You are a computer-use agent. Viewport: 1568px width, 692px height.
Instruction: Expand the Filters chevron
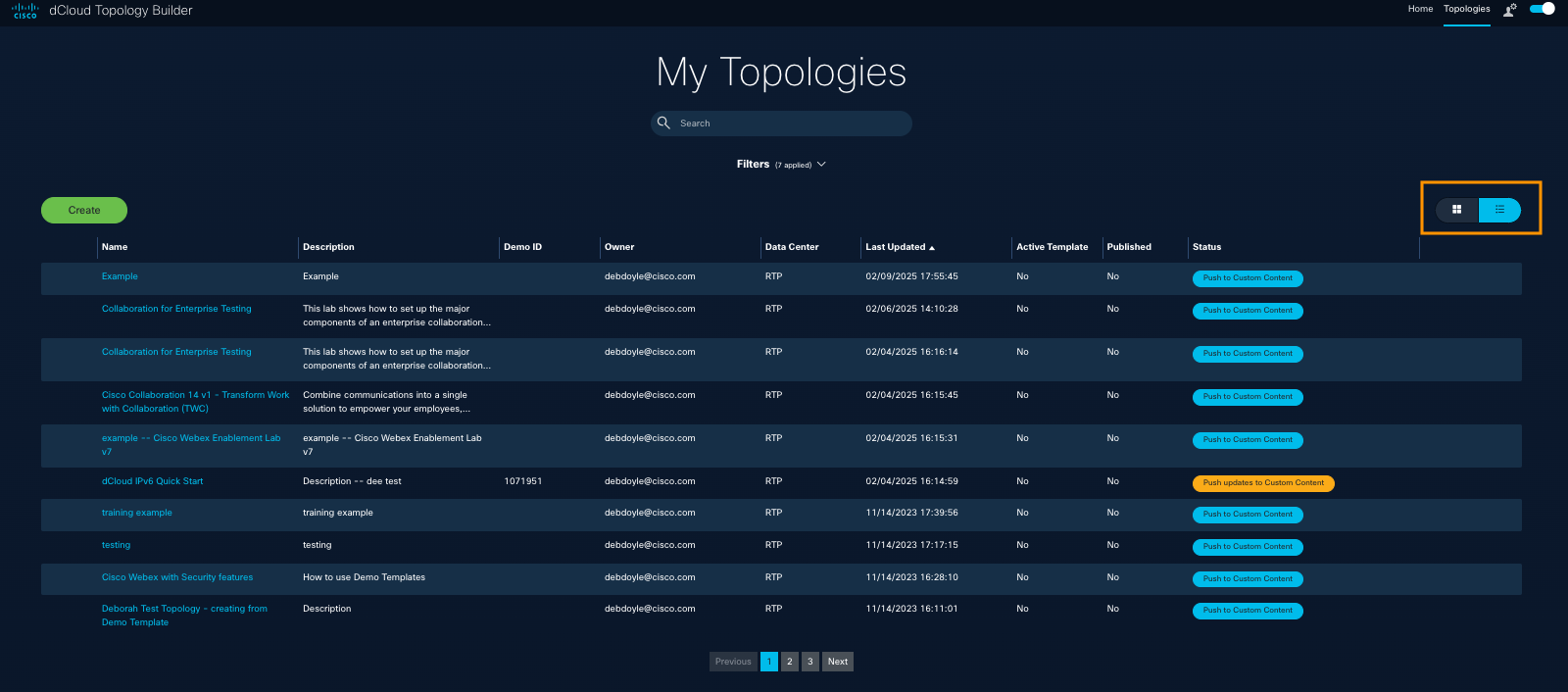click(821, 165)
